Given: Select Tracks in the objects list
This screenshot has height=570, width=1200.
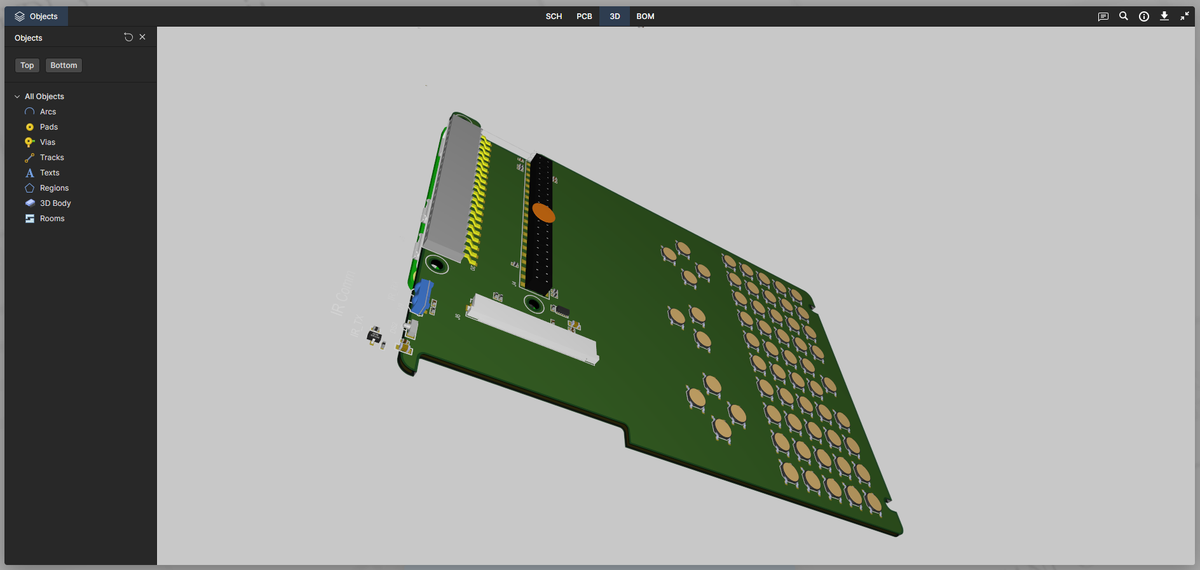Looking at the screenshot, I should (51, 158).
